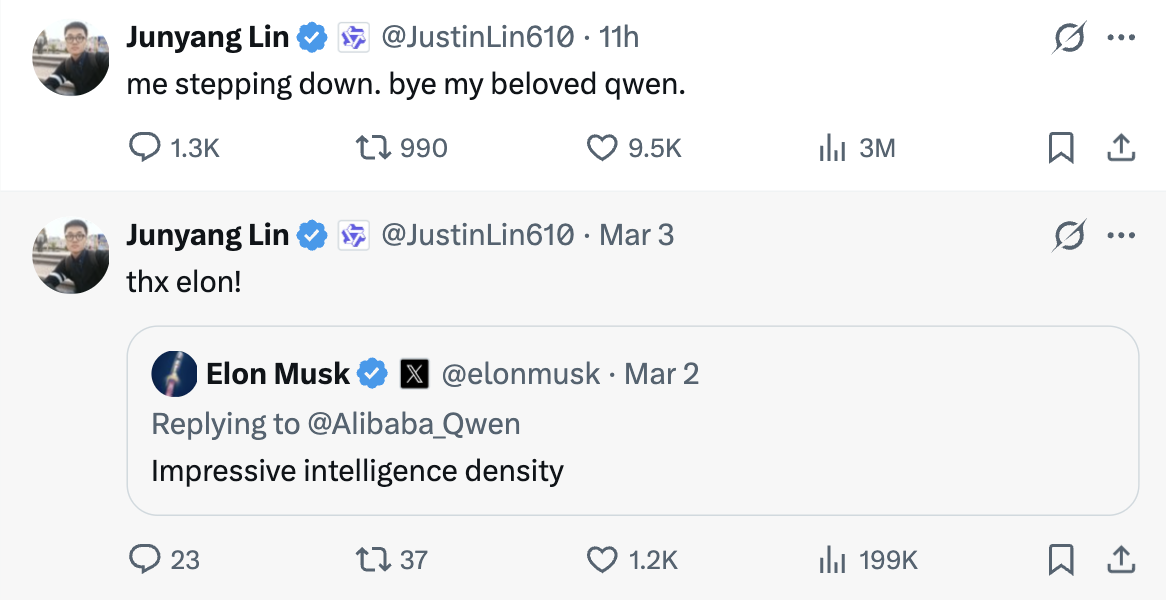Open Grok actions on 'thx elon!' post

pyautogui.click(x=1069, y=236)
